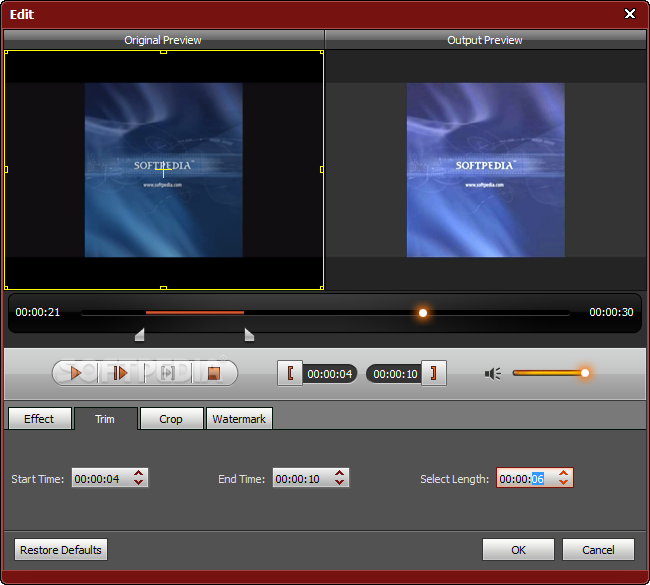
Task: Decrease End Time with down arrow
Action: click(x=340, y=482)
